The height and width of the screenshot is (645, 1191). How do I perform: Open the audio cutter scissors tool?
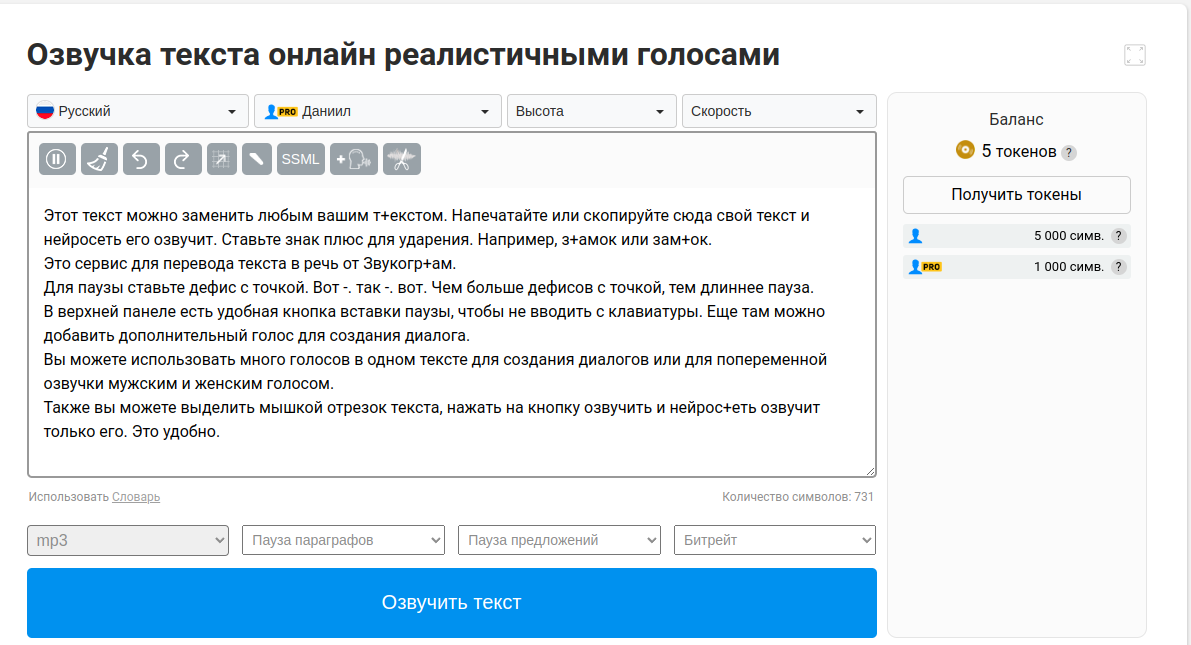tap(402, 159)
